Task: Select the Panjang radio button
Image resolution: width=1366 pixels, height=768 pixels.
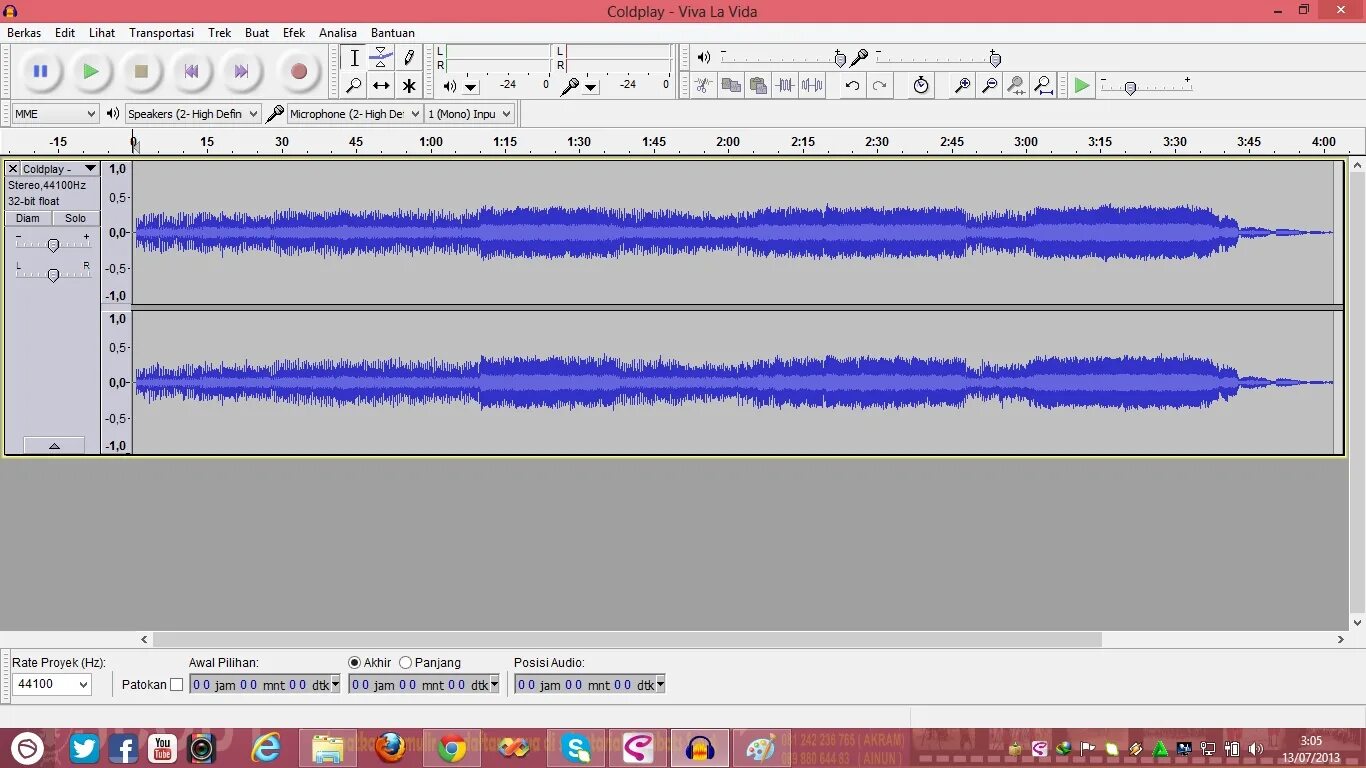Action: (405, 662)
